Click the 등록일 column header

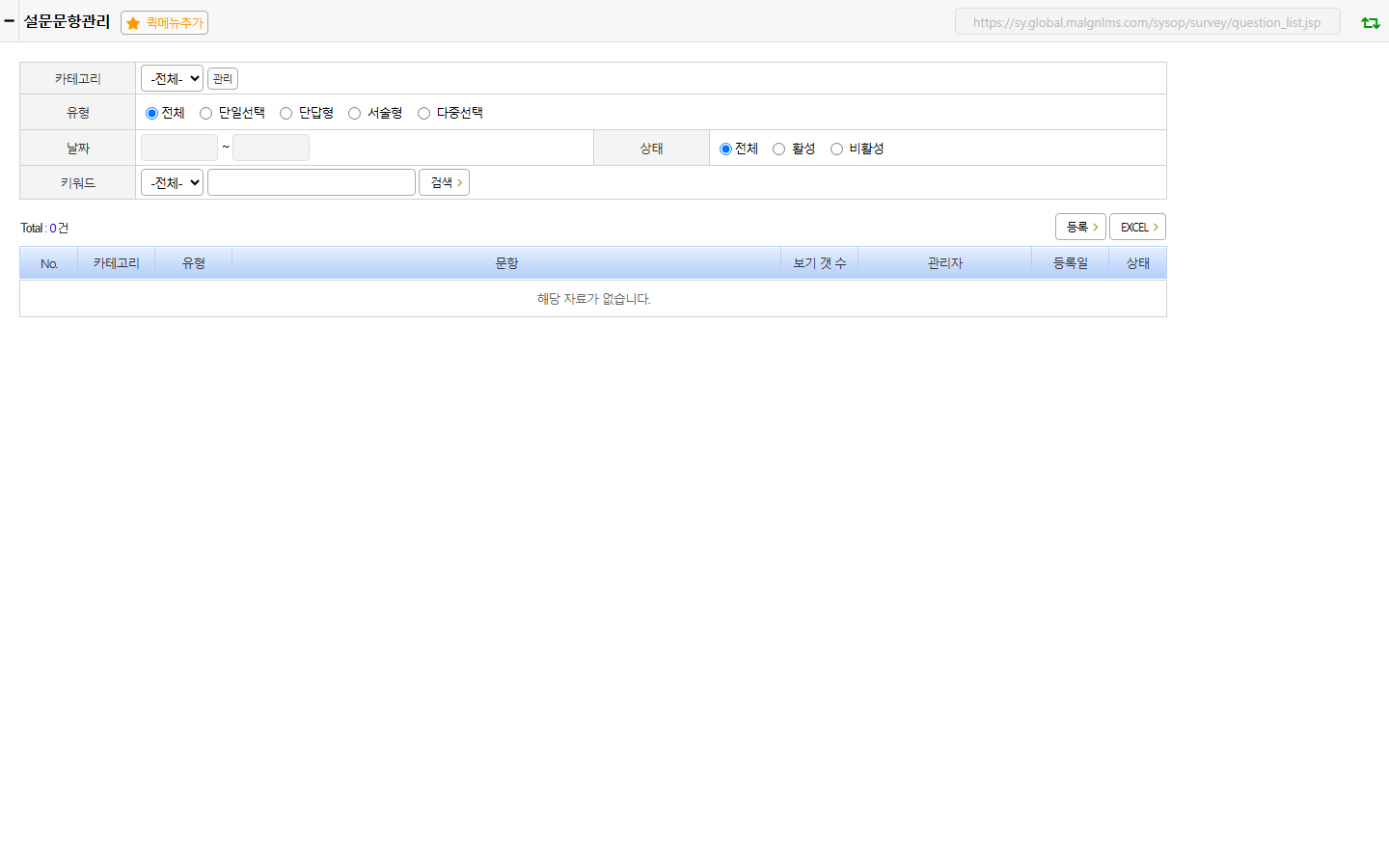(x=1071, y=263)
